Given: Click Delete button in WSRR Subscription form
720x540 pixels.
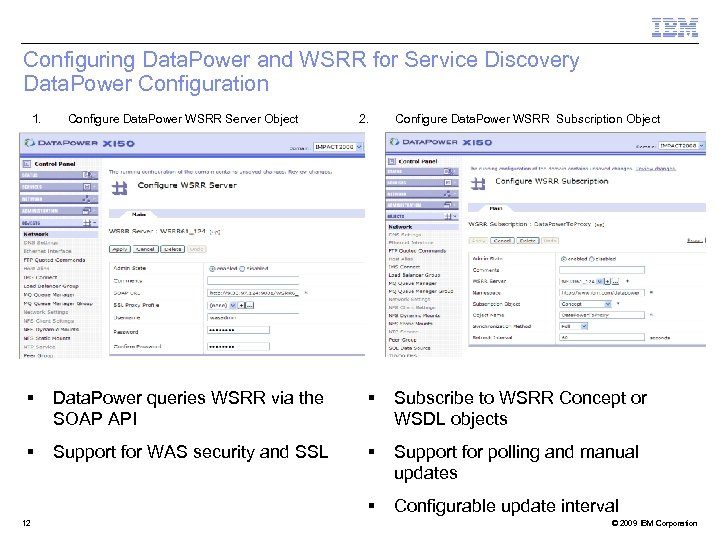Looking at the screenshot, I should pyautogui.click(x=528, y=241).
